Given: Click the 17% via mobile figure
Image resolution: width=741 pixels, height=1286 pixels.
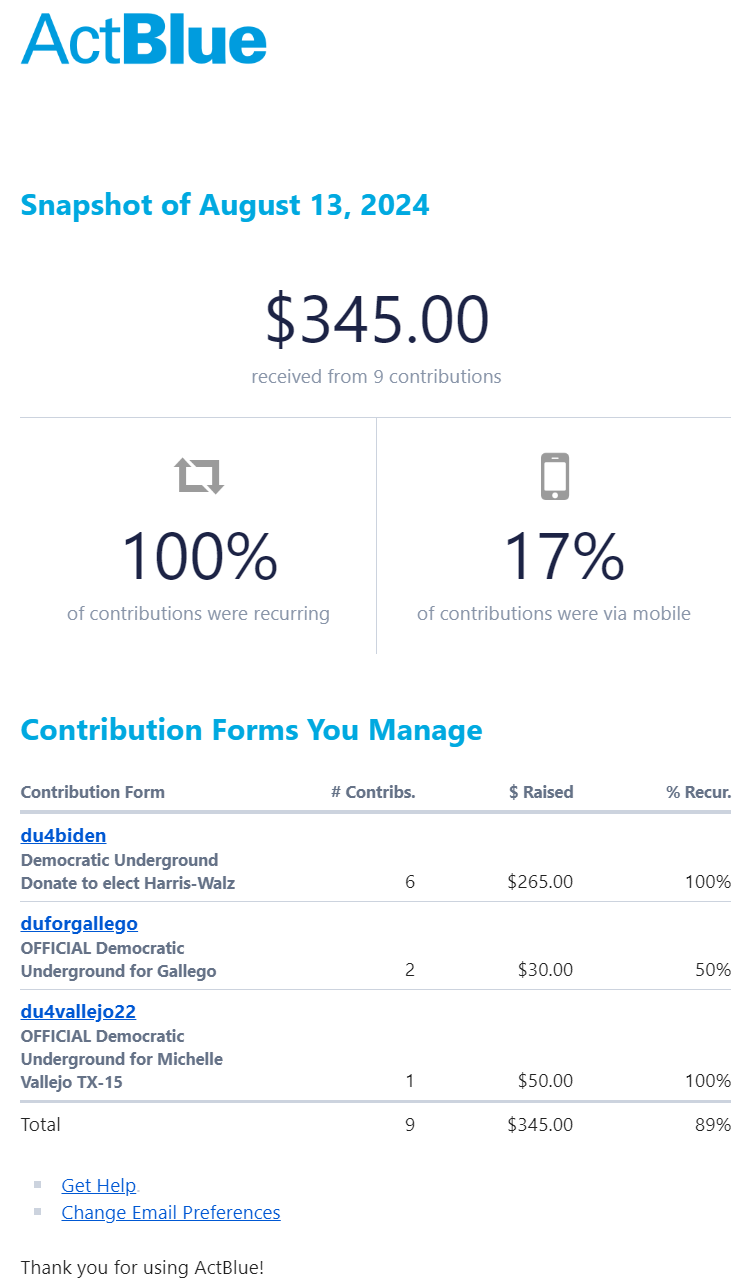Looking at the screenshot, I should [564, 557].
